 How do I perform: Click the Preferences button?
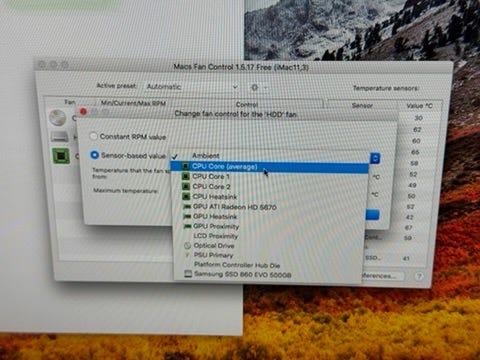pyautogui.click(x=383, y=276)
